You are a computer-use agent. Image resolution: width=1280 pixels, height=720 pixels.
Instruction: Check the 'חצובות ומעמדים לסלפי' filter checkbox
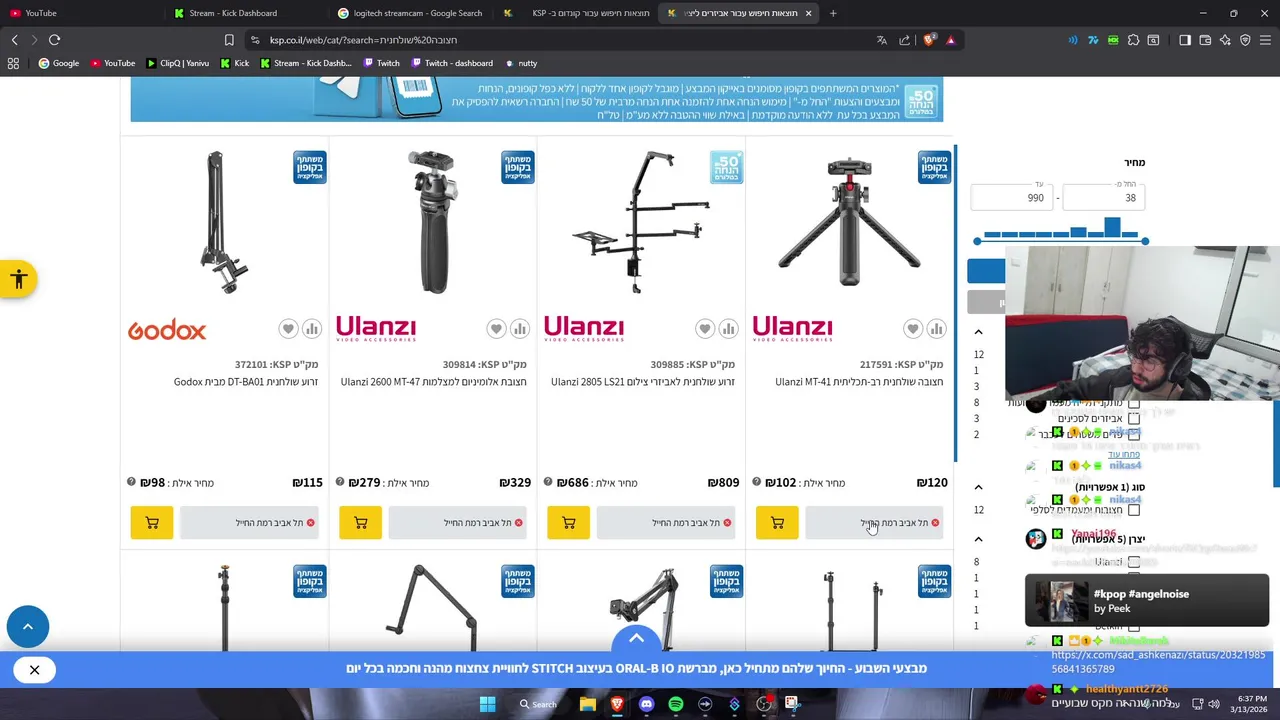click(1134, 510)
